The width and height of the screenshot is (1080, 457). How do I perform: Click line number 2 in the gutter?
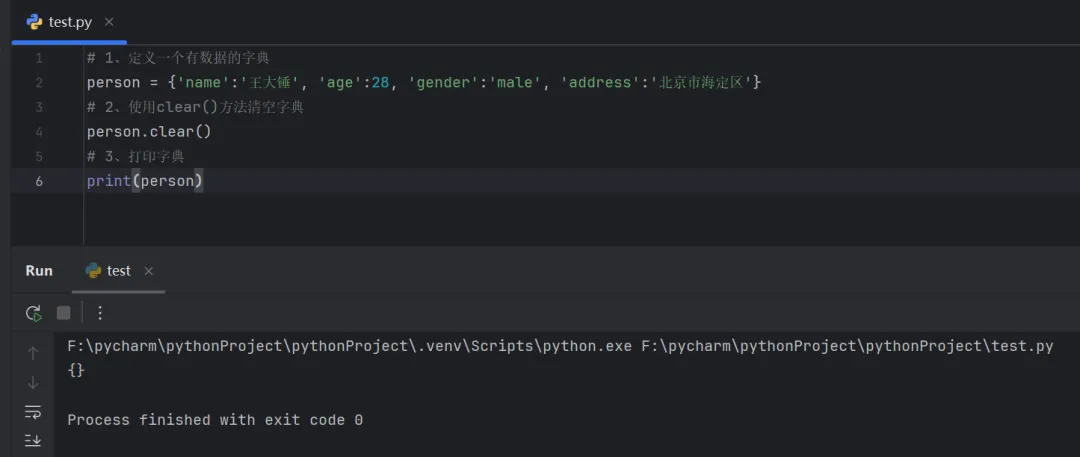(39, 82)
